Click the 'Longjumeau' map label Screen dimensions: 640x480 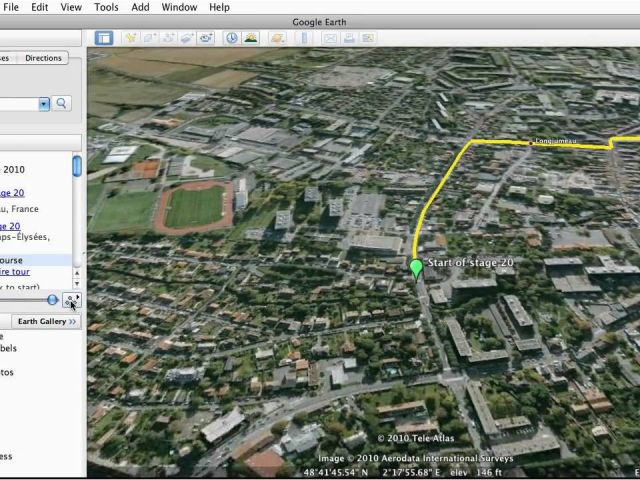[556, 141]
